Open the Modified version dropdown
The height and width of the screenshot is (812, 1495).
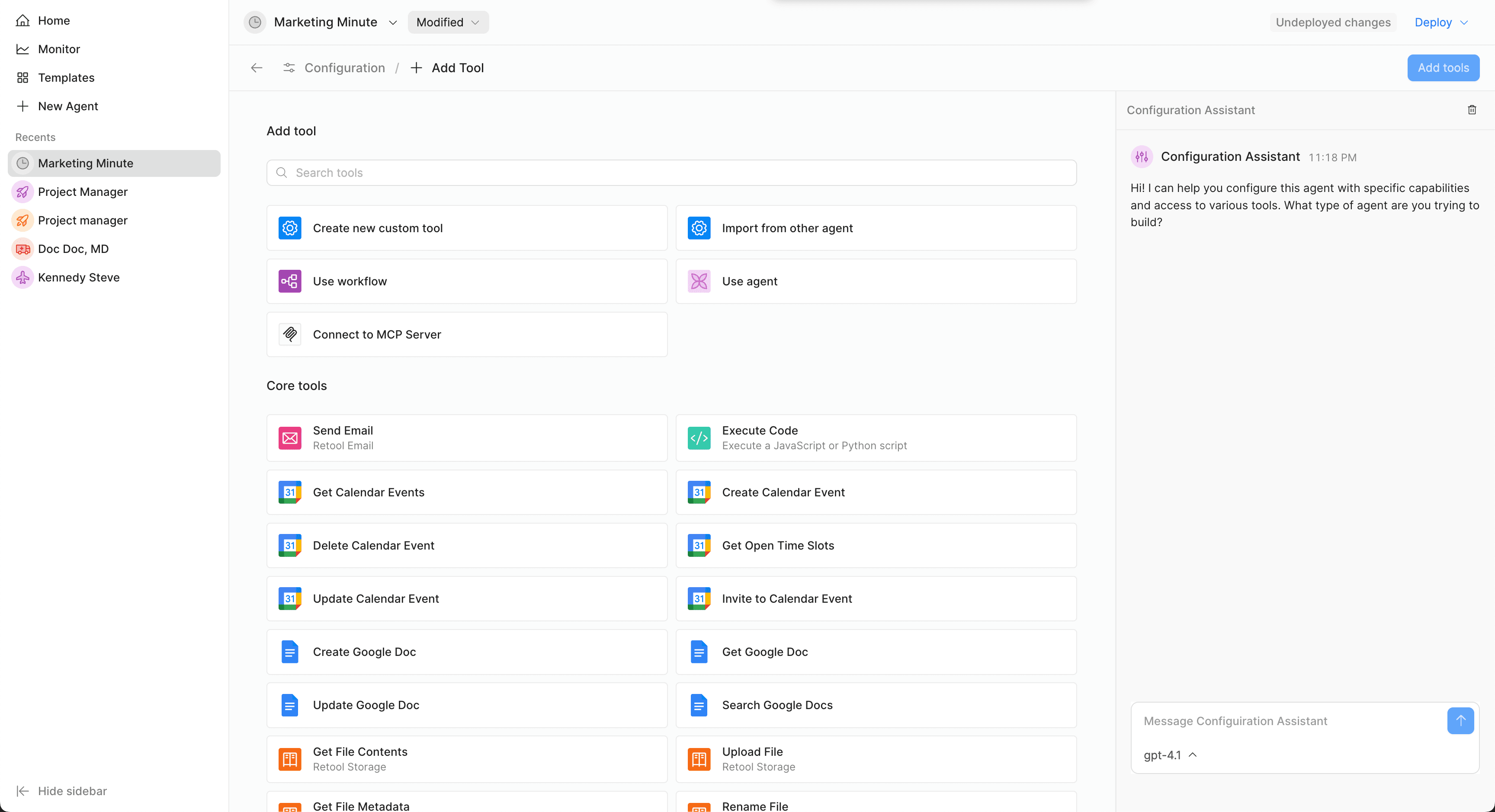(448, 22)
